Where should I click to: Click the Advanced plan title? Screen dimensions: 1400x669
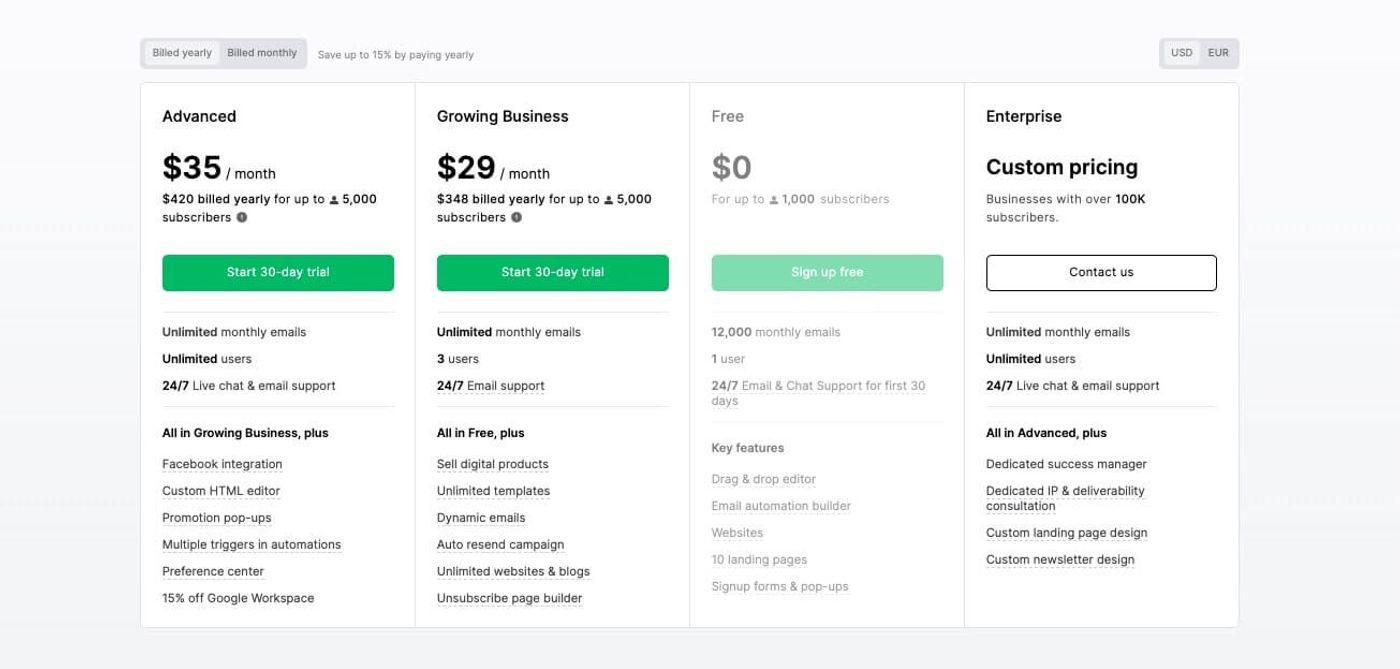pos(199,116)
